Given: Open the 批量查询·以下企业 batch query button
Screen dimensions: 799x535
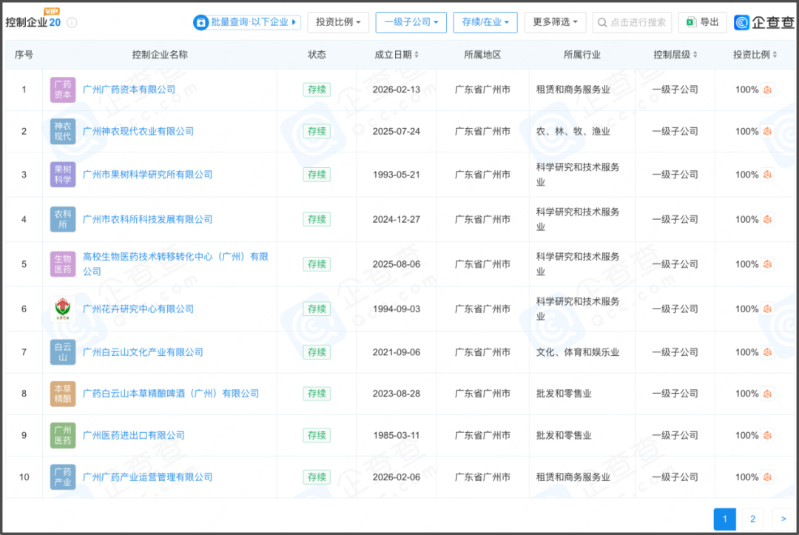Looking at the screenshot, I should [x=247, y=22].
